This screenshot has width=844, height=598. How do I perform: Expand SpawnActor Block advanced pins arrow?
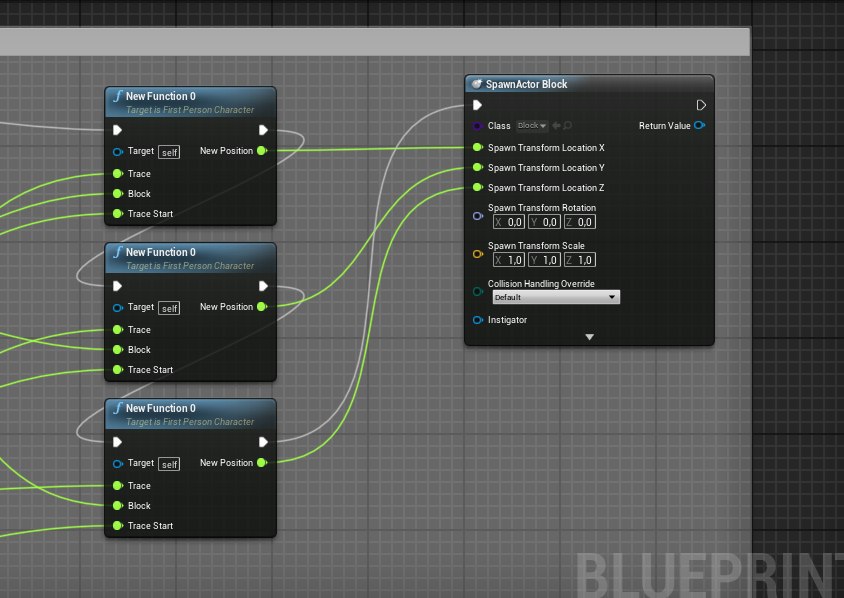click(x=589, y=337)
